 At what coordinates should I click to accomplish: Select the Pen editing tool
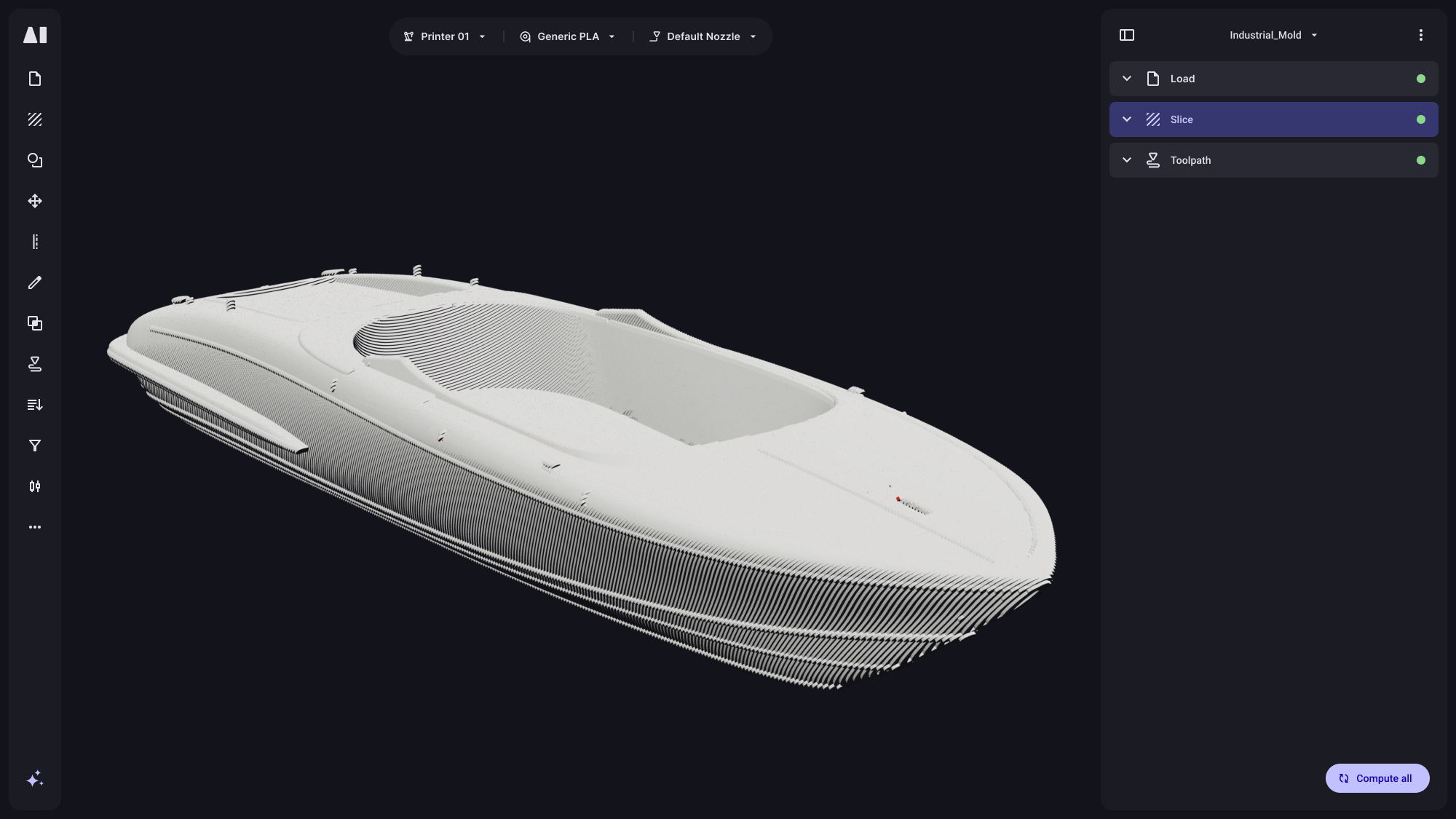35,282
